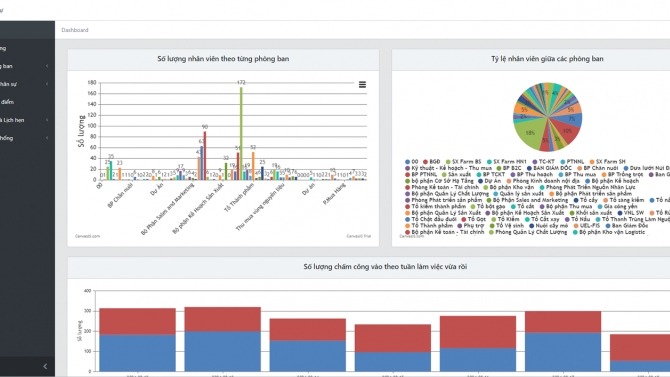The image size is (670, 377).
Task: Expand the sidebar row ending 'hống' chevron
Action: click(47, 138)
